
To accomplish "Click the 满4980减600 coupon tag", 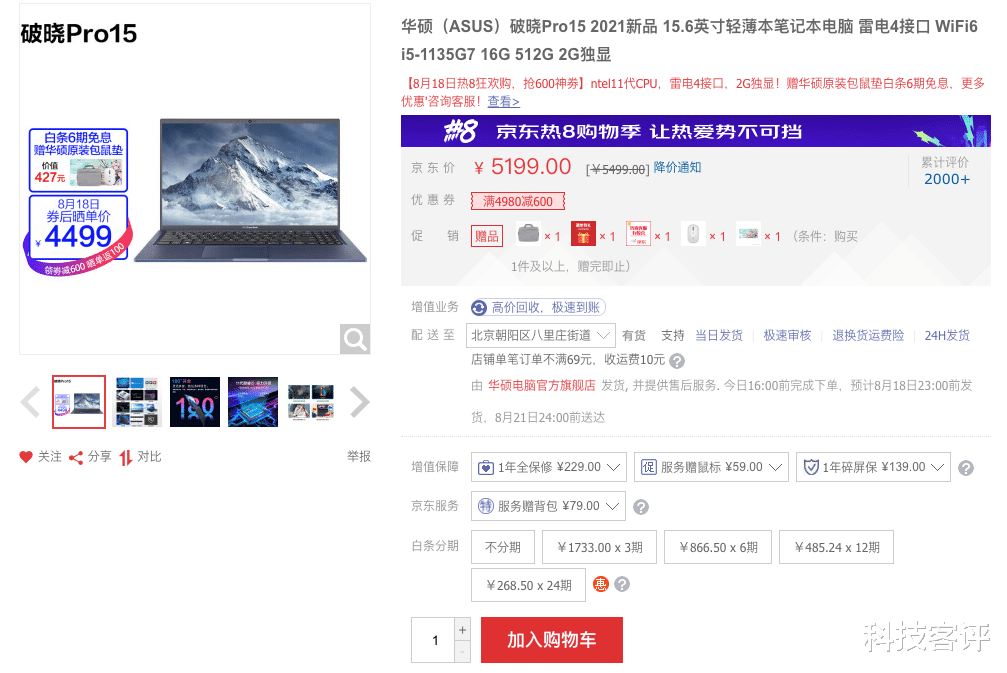I will click(518, 201).
